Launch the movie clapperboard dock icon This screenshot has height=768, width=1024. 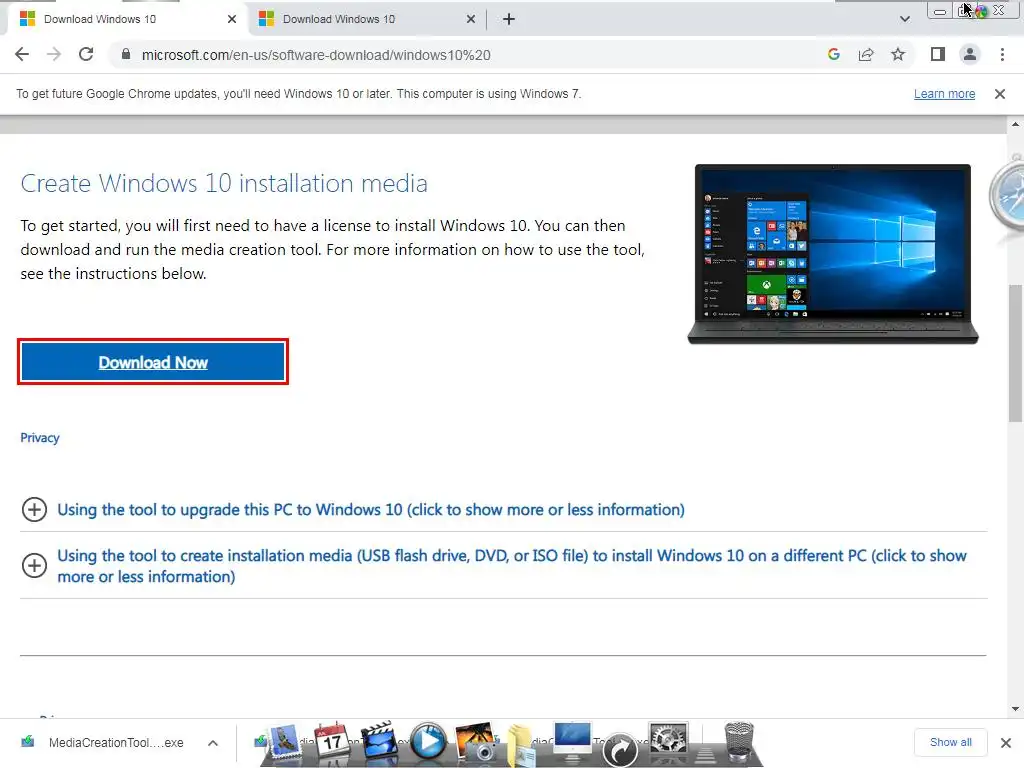click(x=379, y=741)
